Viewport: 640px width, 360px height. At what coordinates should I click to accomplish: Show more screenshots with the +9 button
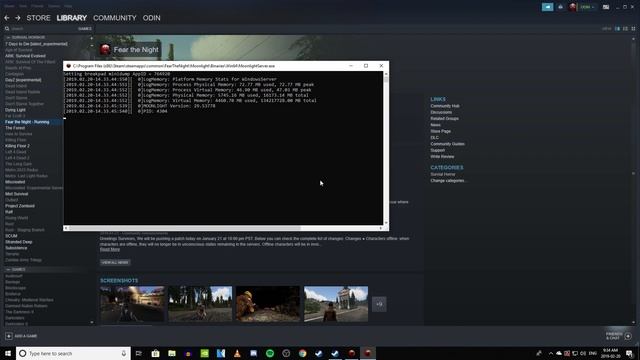coord(379,304)
